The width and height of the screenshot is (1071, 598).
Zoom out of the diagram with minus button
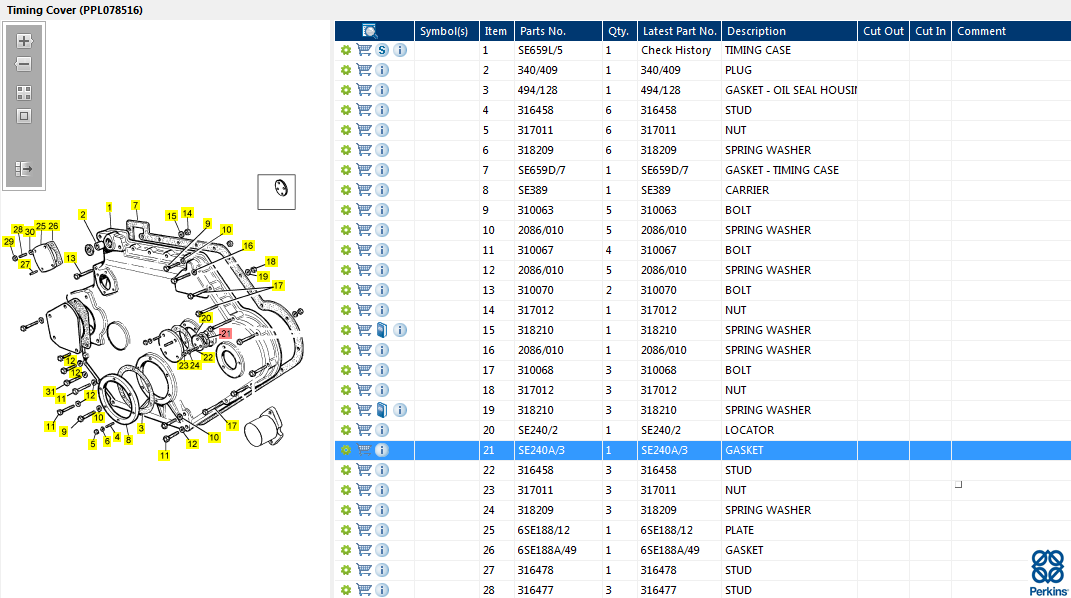24,64
